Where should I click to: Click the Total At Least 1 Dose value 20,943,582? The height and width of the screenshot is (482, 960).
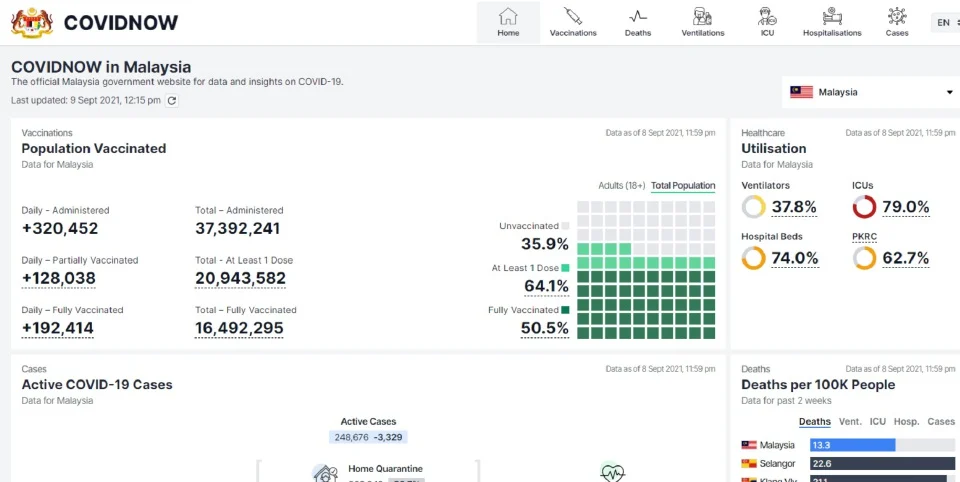pyautogui.click(x=241, y=279)
